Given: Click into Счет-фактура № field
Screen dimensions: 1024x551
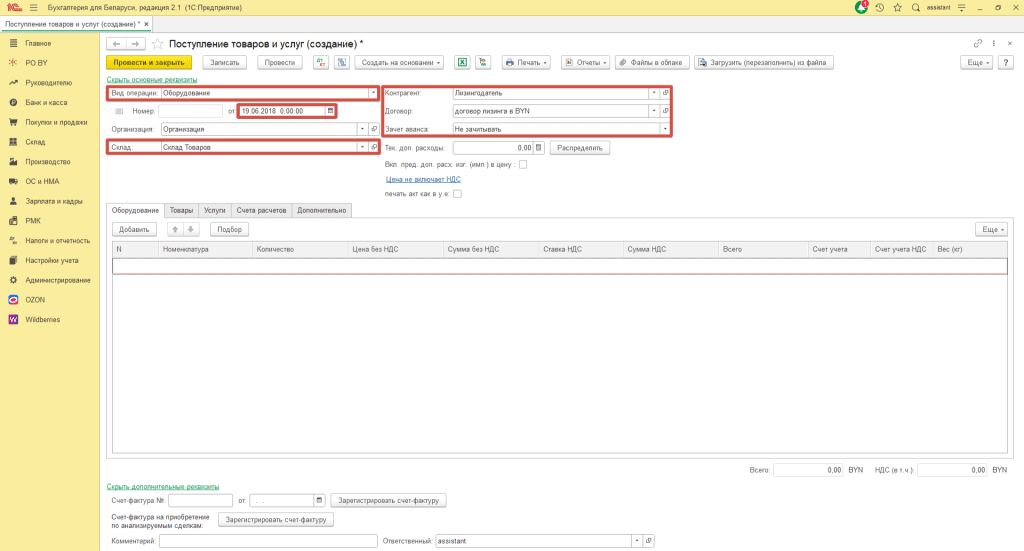Looking at the screenshot, I should click(x=200, y=501).
